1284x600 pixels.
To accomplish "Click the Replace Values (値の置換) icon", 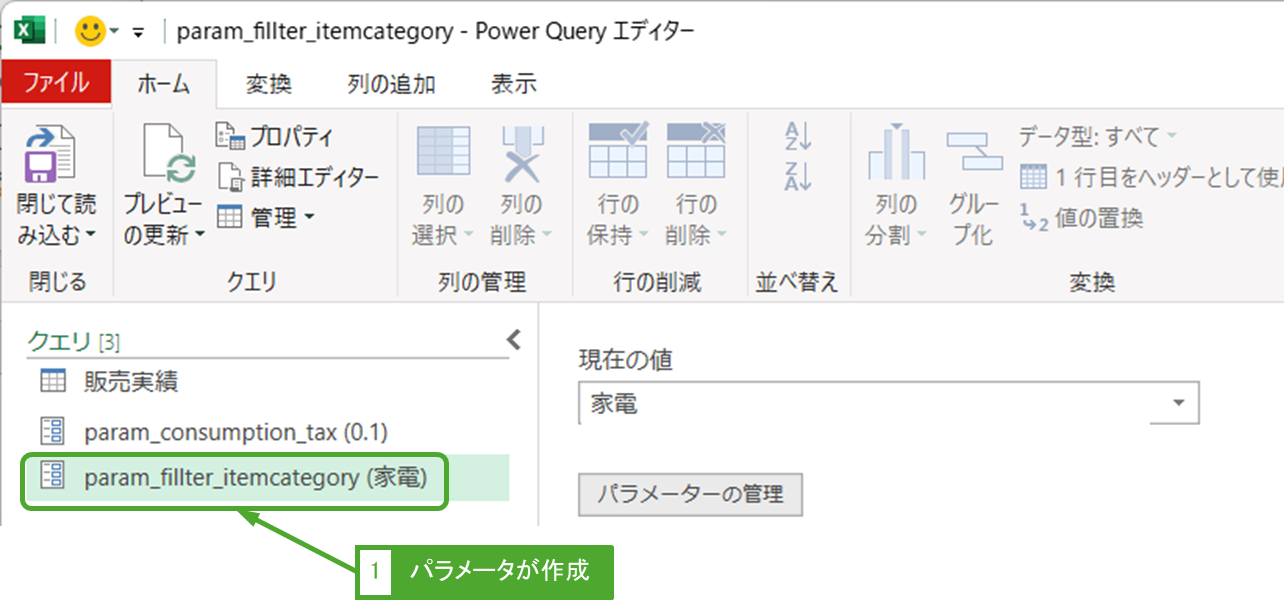I will pos(1081,218).
